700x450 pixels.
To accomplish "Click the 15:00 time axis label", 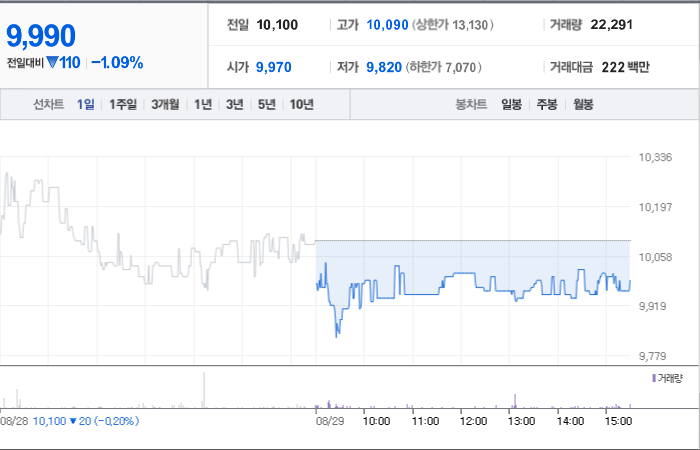I will (x=618, y=421).
